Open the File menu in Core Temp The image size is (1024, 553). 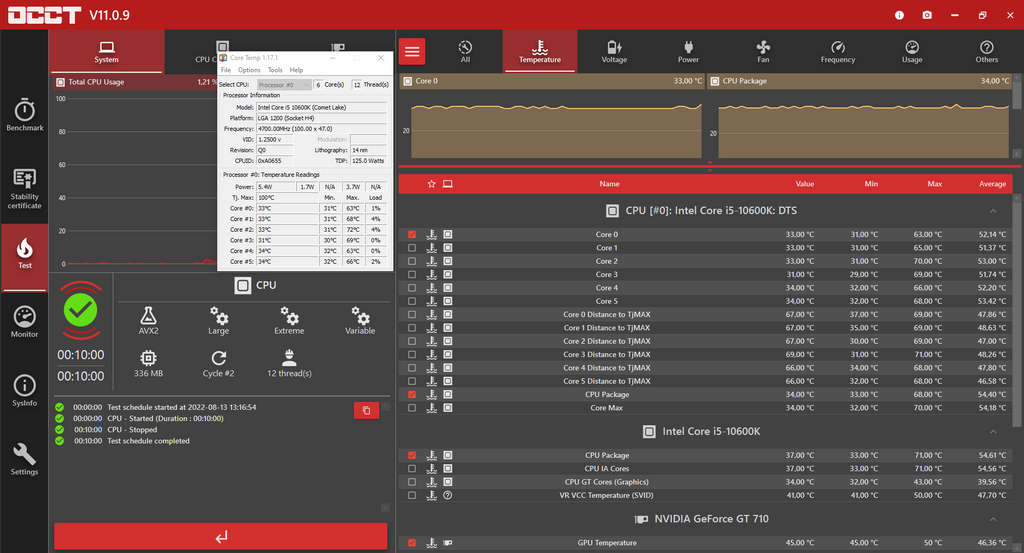(x=226, y=70)
